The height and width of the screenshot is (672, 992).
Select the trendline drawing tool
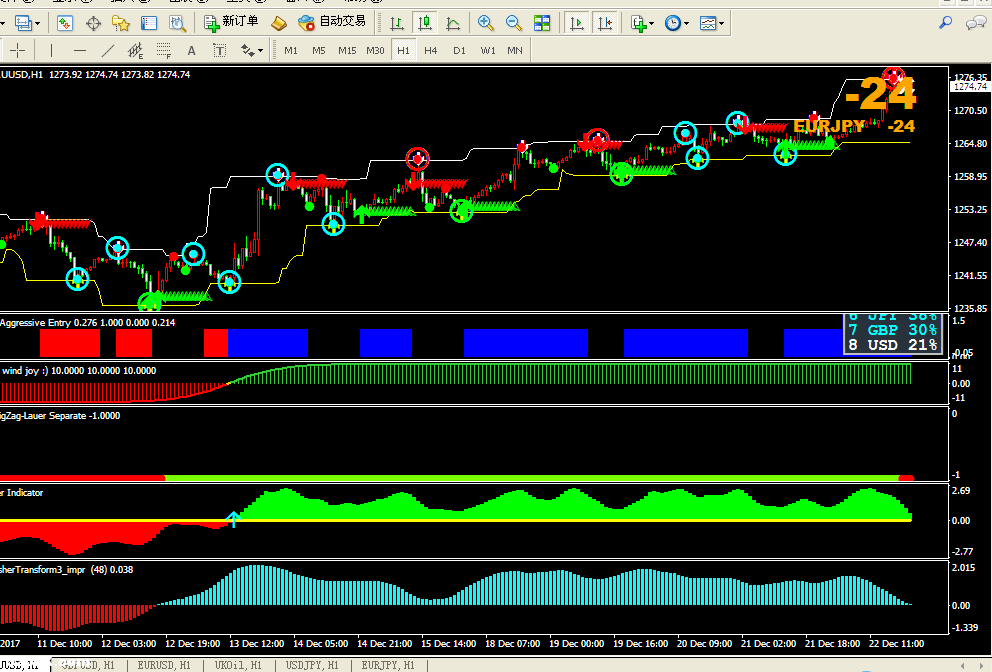pyautogui.click(x=108, y=51)
